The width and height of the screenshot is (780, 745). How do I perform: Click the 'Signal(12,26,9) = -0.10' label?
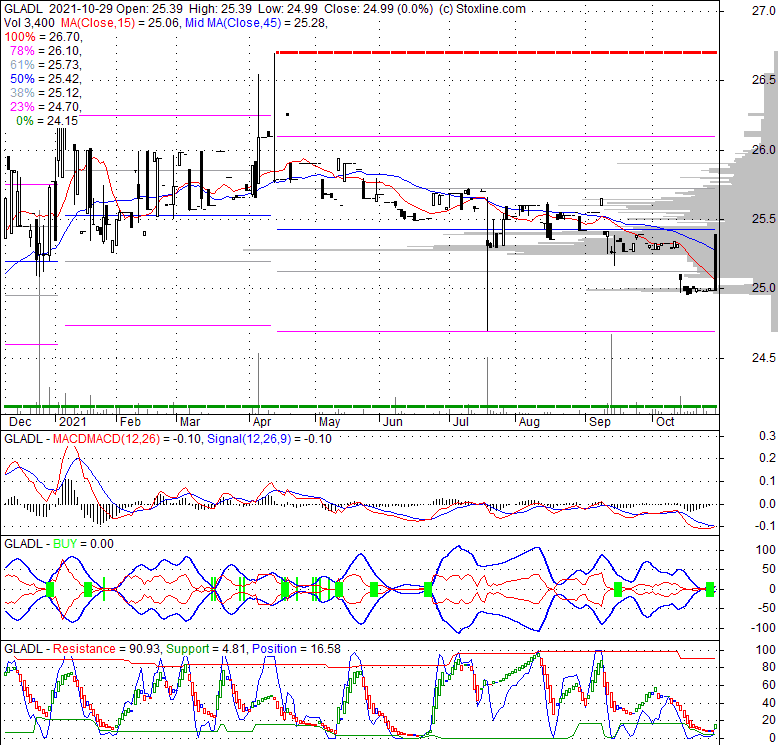[x=269, y=439]
